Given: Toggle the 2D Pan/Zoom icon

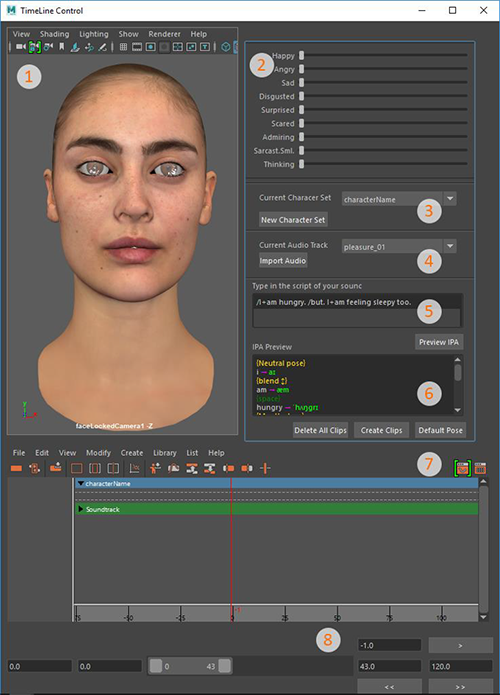Looking at the screenshot, I should 89,47.
